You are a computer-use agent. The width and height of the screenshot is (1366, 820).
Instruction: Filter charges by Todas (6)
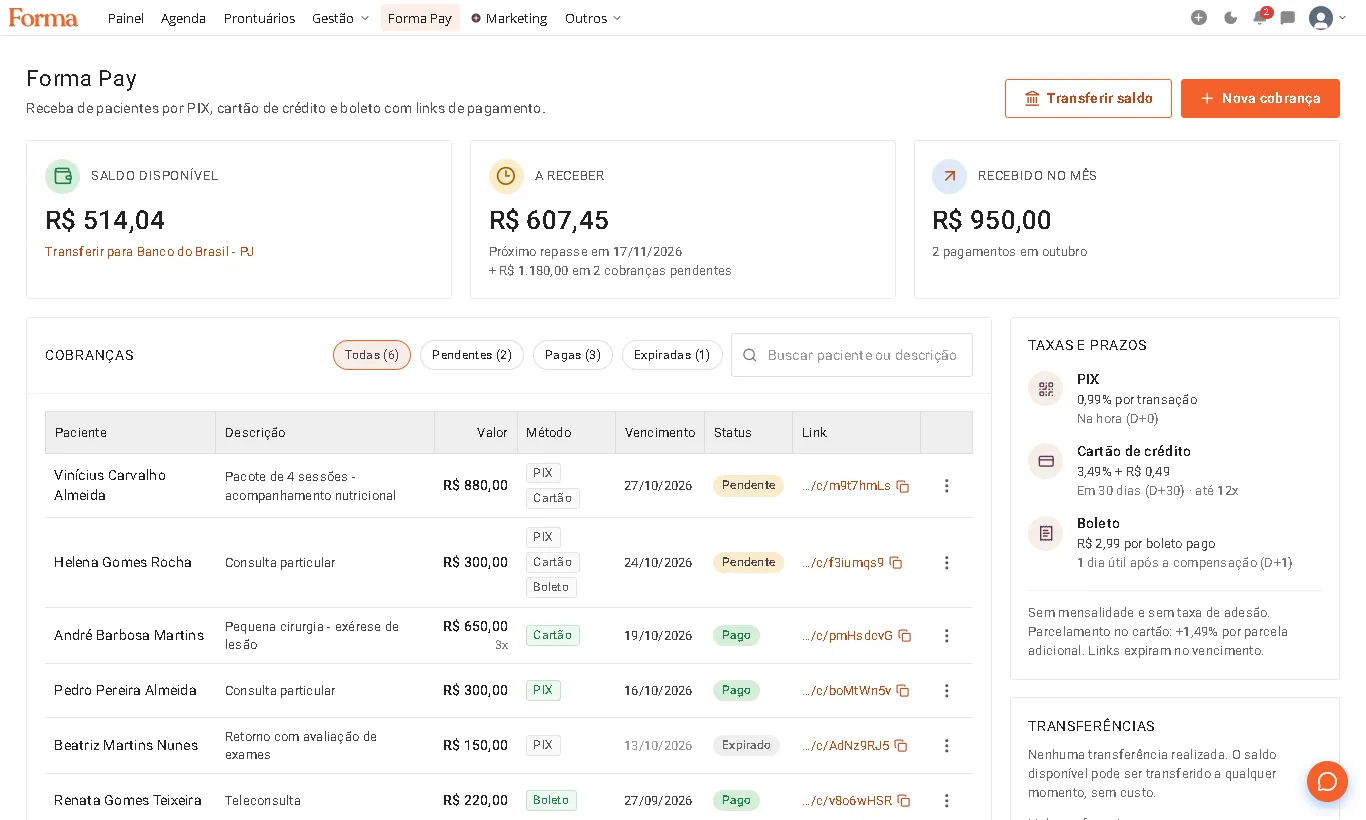point(372,355)
